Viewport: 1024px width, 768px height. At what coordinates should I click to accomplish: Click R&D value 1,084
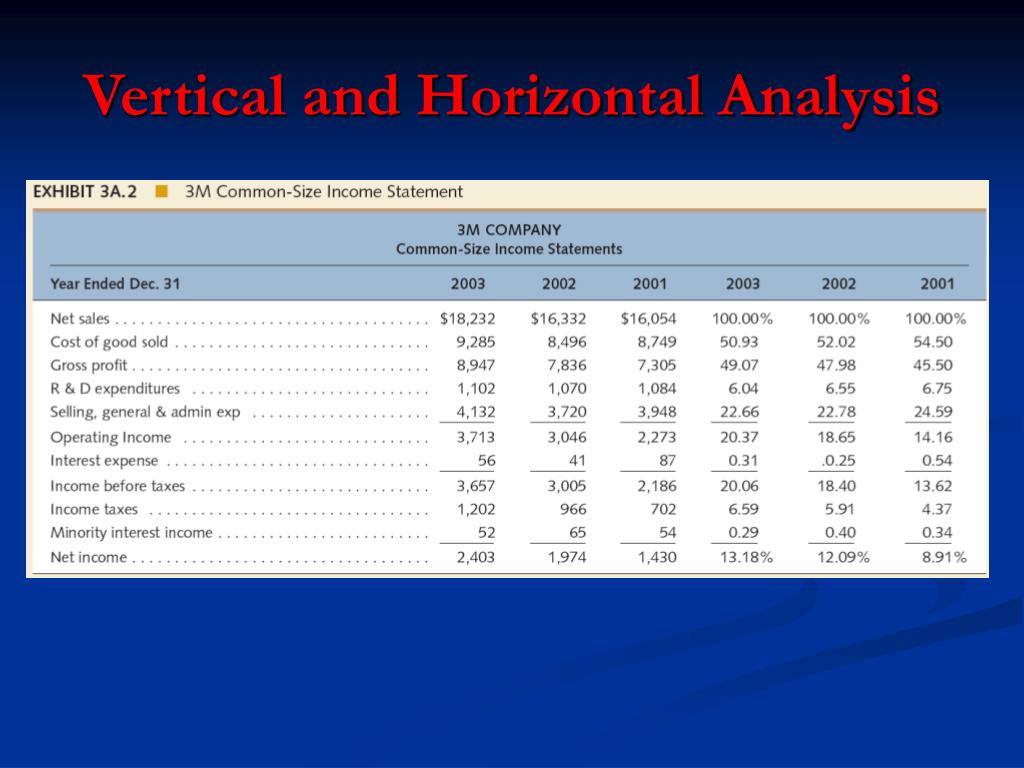pos(657,389)
